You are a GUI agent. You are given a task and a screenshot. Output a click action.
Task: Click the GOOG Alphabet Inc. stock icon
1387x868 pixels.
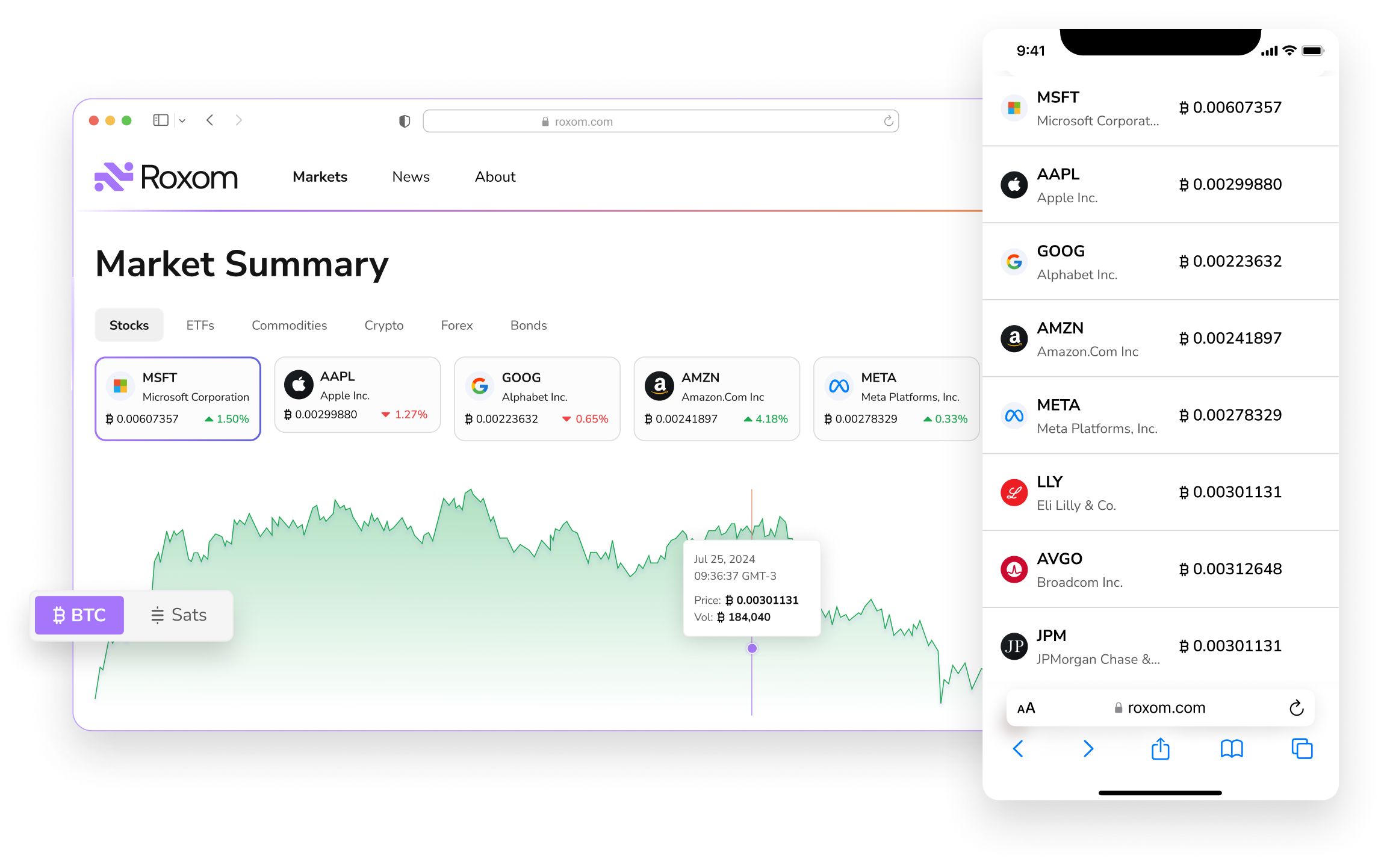click(479, 385)
